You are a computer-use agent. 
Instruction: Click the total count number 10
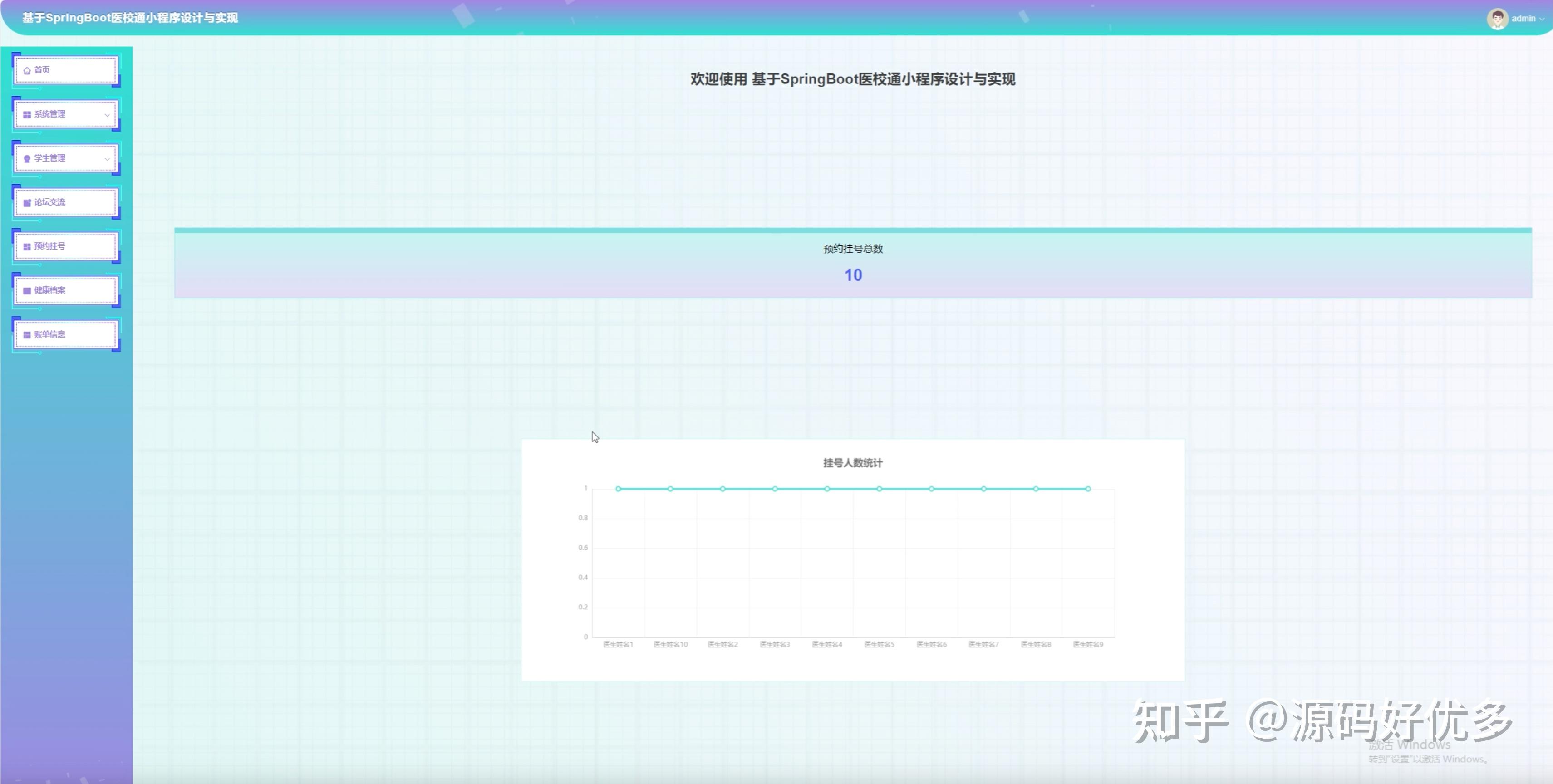tap(852, 275)
